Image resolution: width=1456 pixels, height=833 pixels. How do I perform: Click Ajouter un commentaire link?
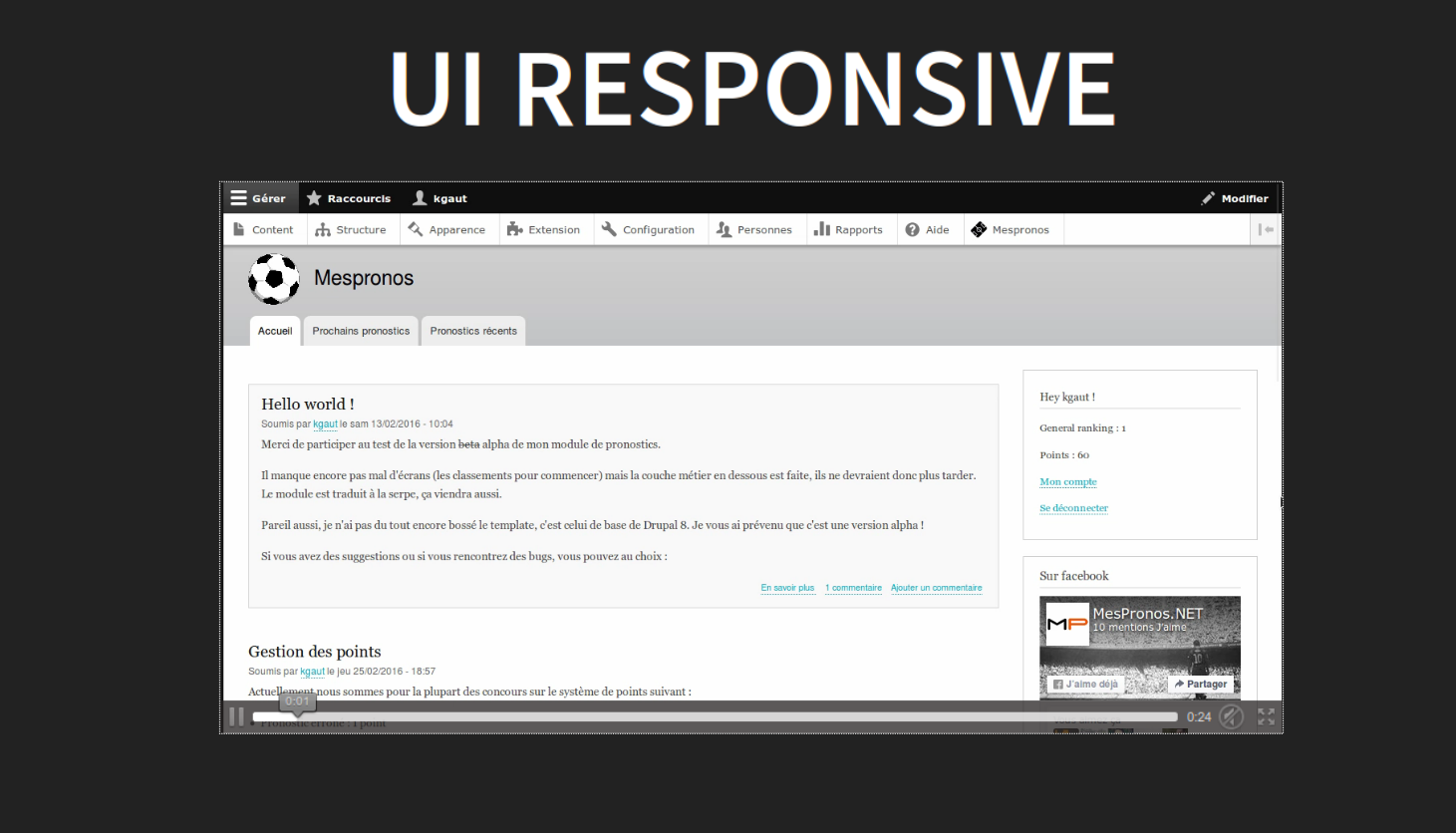click(936, 588)
